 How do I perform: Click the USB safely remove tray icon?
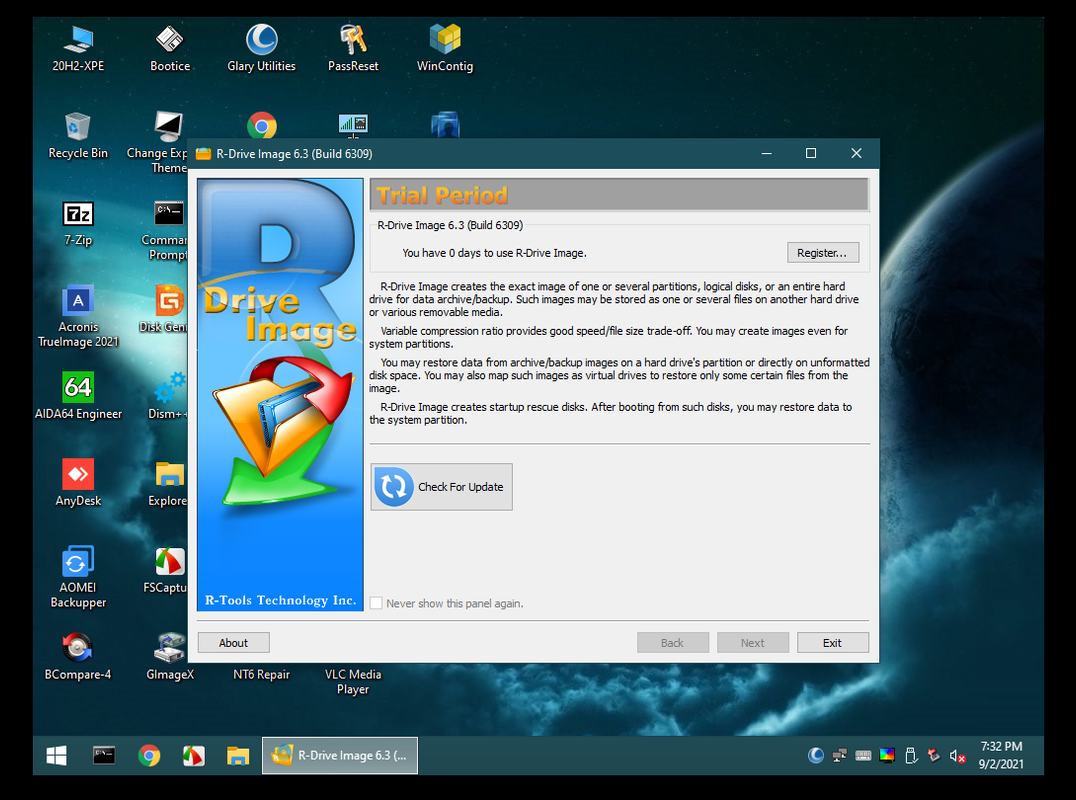pyautogui.click(x=911, y=755)
